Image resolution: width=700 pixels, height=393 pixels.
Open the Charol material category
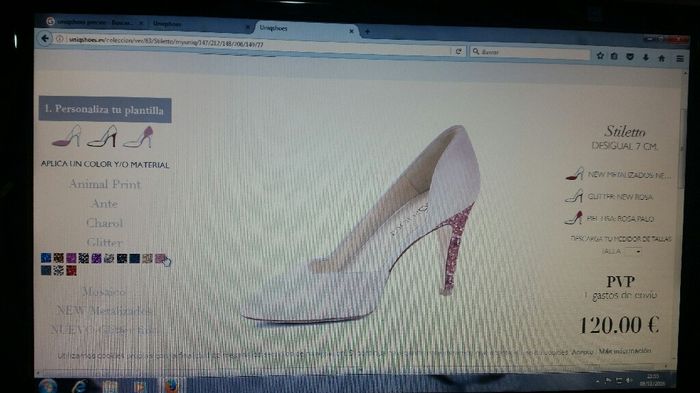104,223
